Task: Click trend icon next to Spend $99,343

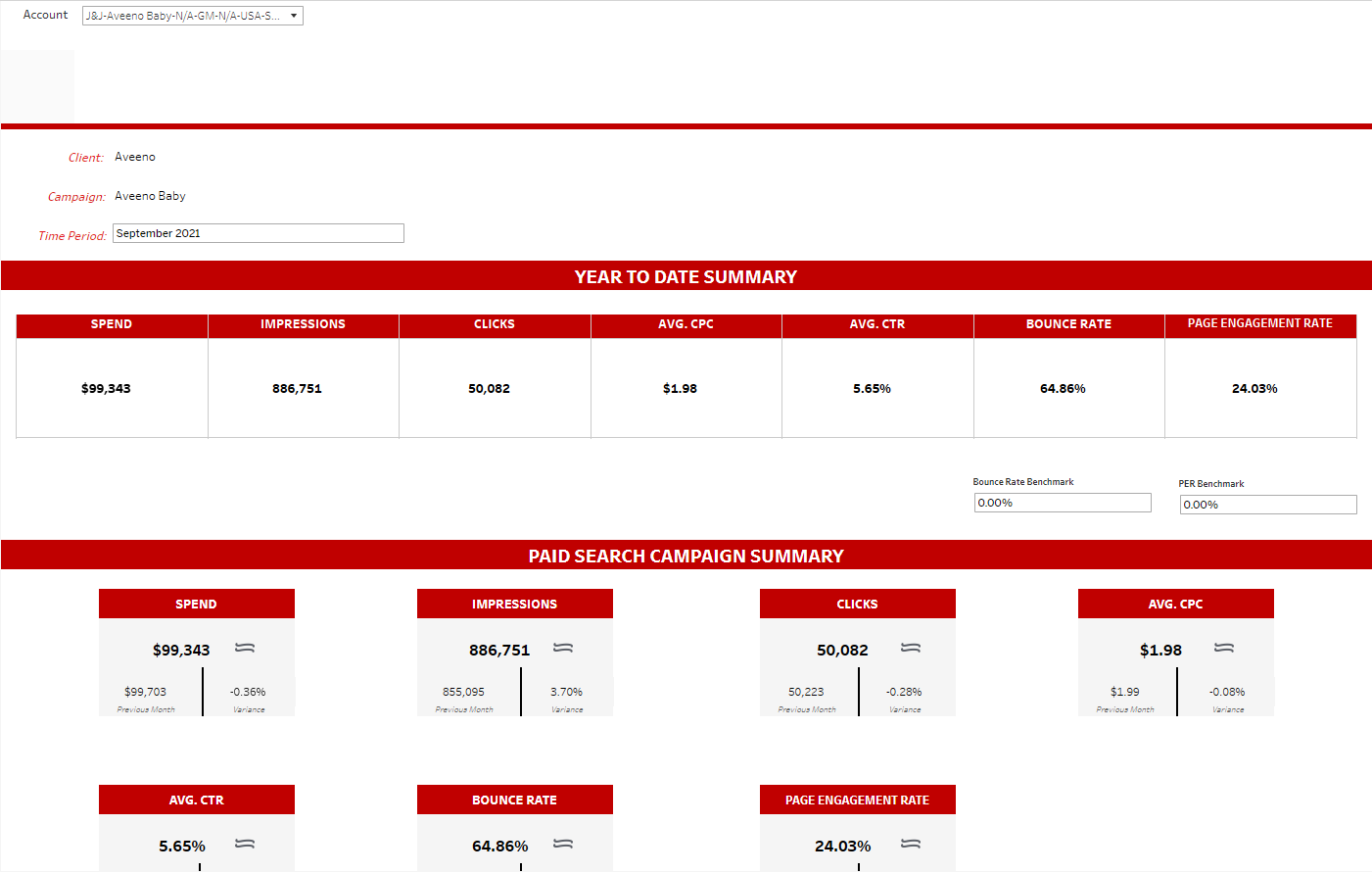Action: pyautogui.click(x=245, y=649)
